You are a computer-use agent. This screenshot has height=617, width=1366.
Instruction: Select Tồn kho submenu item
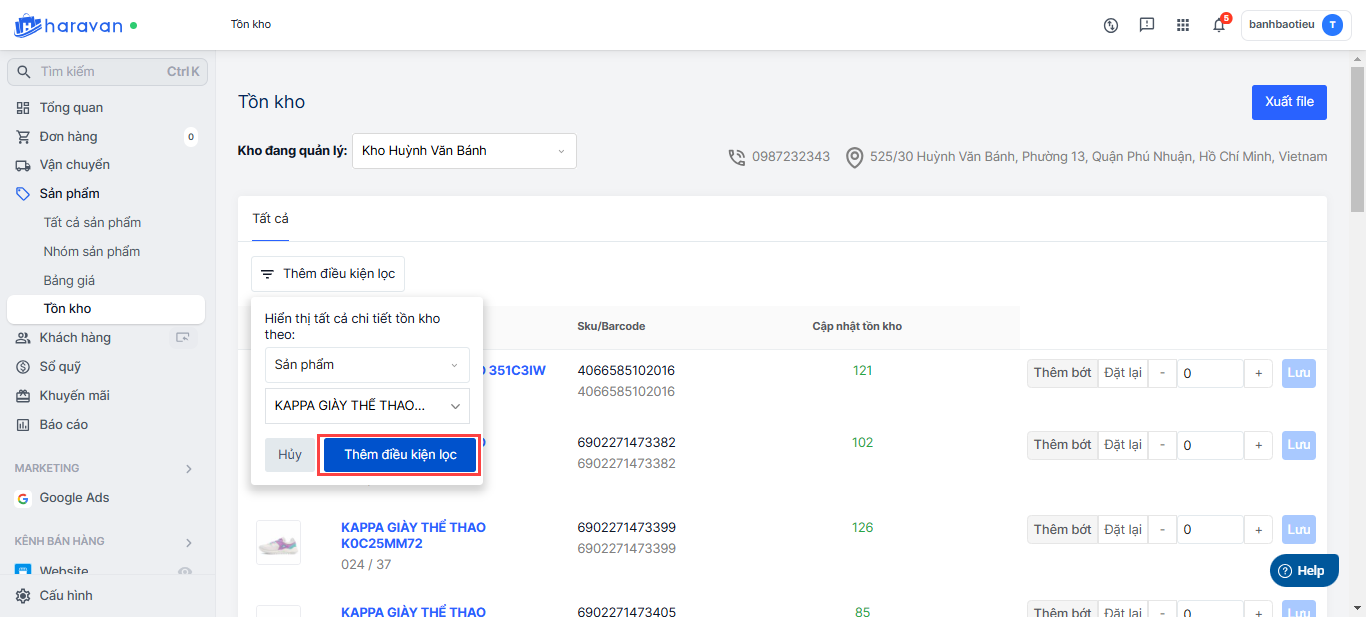pos(106,309)
